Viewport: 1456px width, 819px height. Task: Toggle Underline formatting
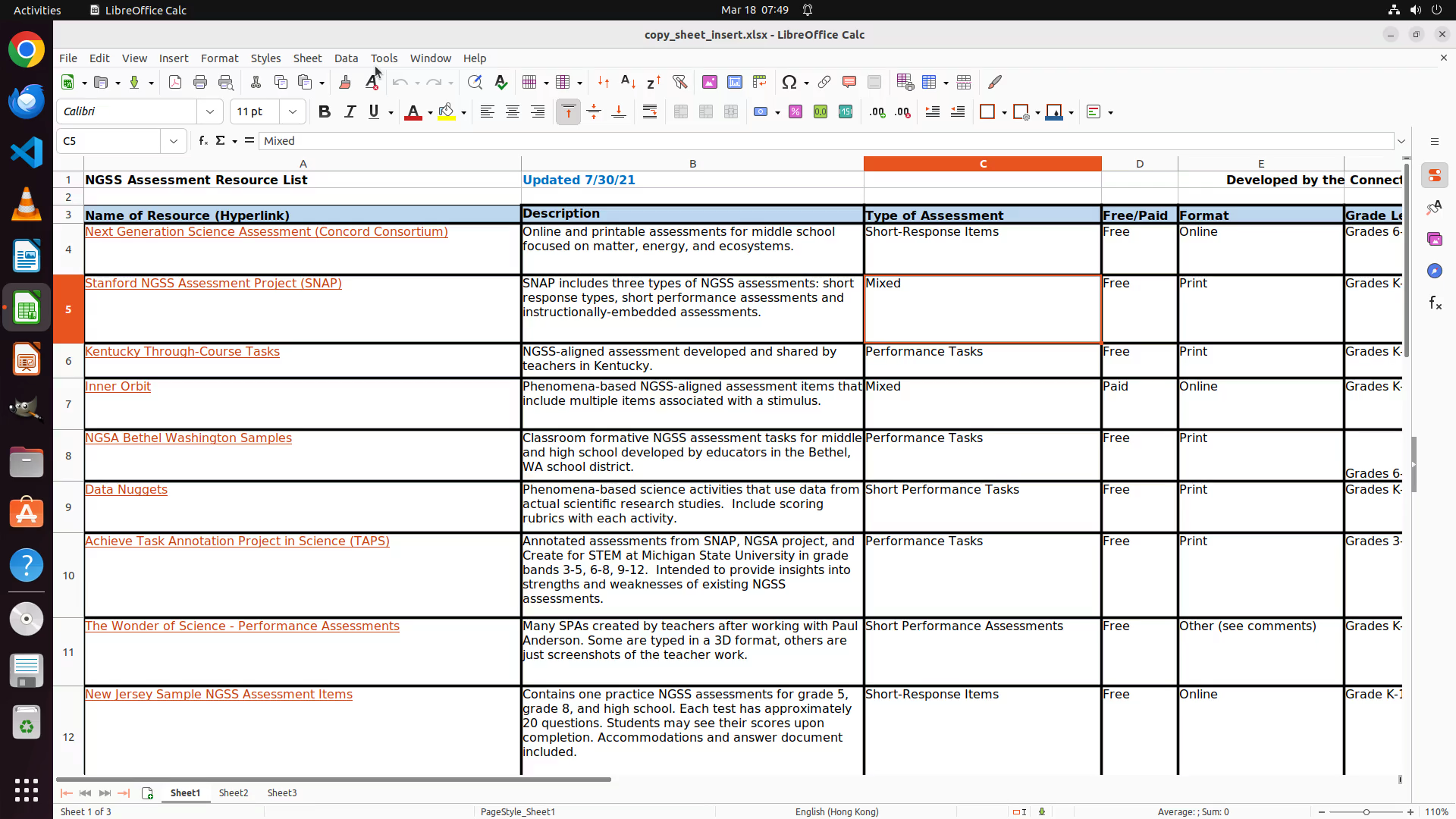click(374, 112)
